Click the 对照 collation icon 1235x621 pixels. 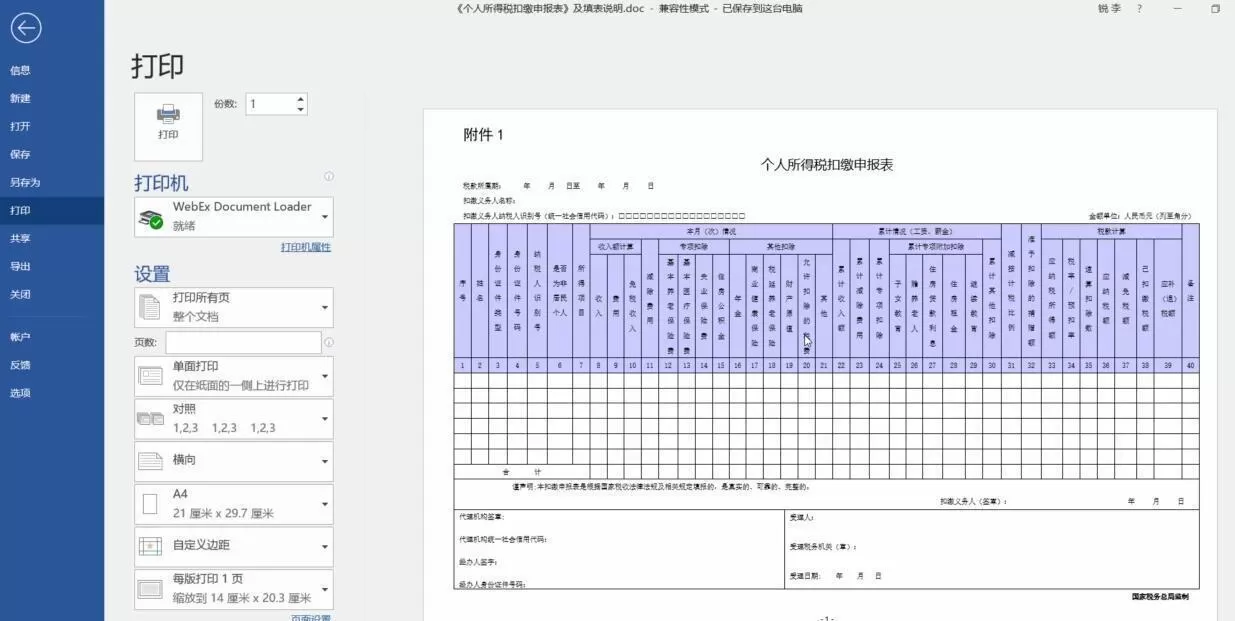point(150,417)
